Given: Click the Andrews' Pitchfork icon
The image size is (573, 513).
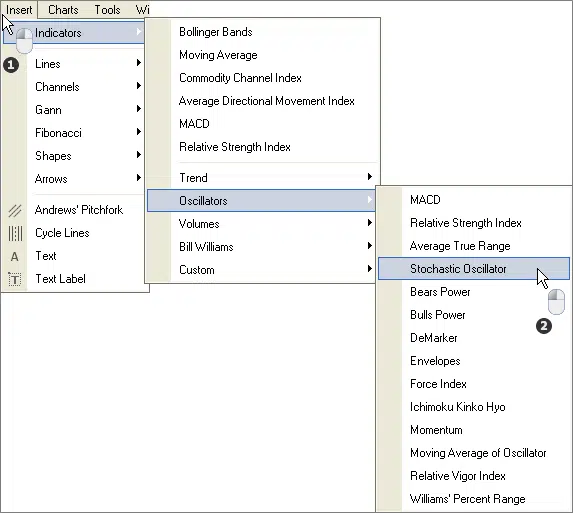Looking at the screenshot, I should tap(15, 210).
